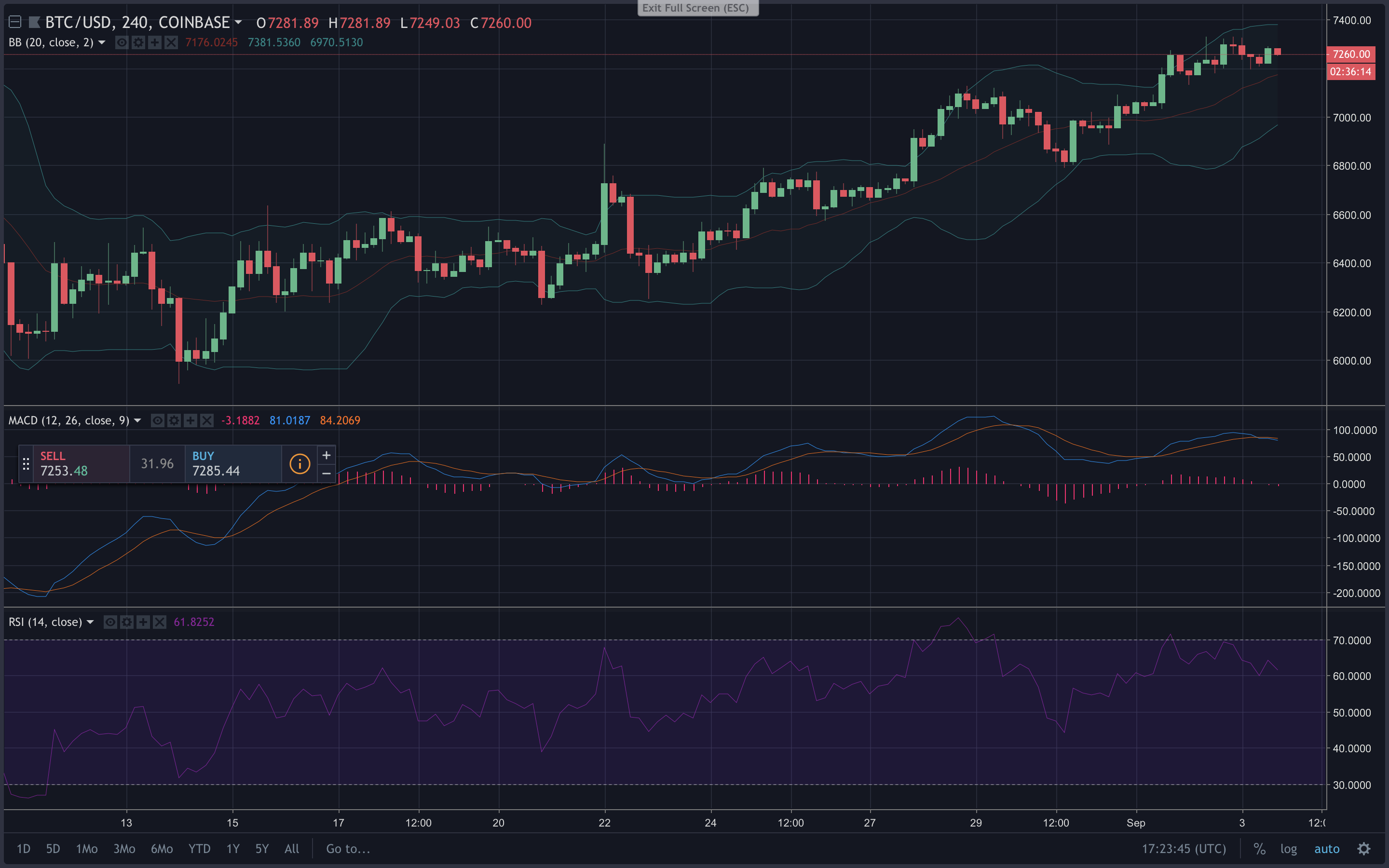Open RSI indicator settings gear
The image size is (1389, 868).
coord(127,622)
